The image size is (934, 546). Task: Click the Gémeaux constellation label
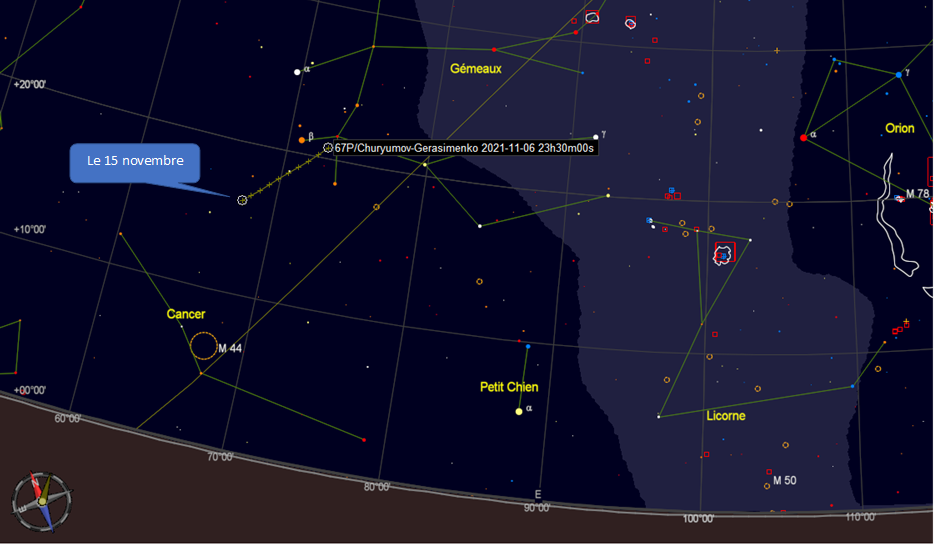[x=475, y=69]
